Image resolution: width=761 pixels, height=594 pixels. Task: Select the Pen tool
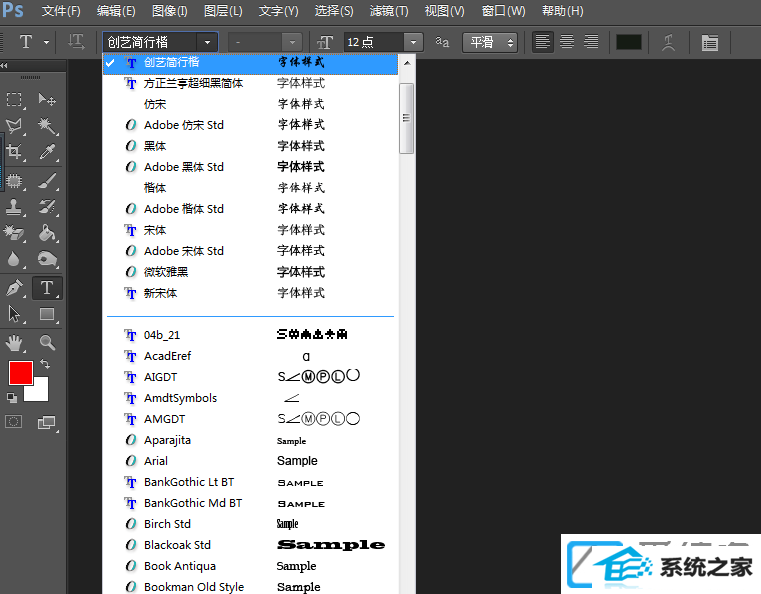coord(15,288)
